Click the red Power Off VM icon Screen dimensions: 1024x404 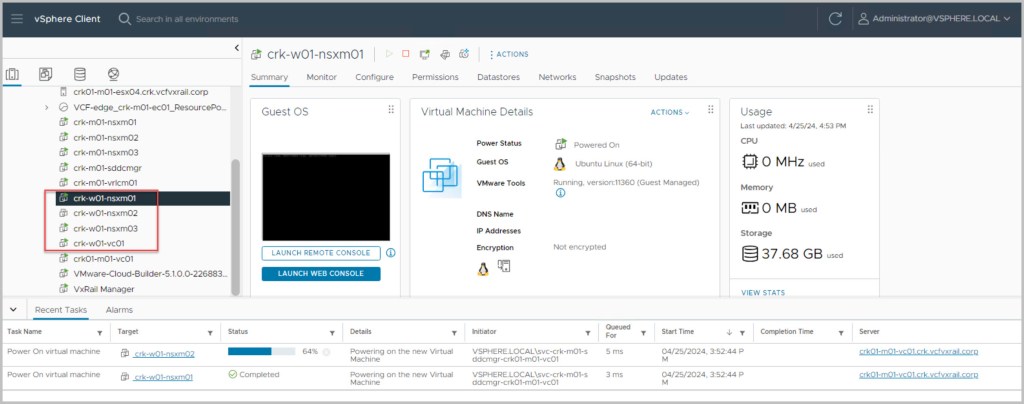406,54
